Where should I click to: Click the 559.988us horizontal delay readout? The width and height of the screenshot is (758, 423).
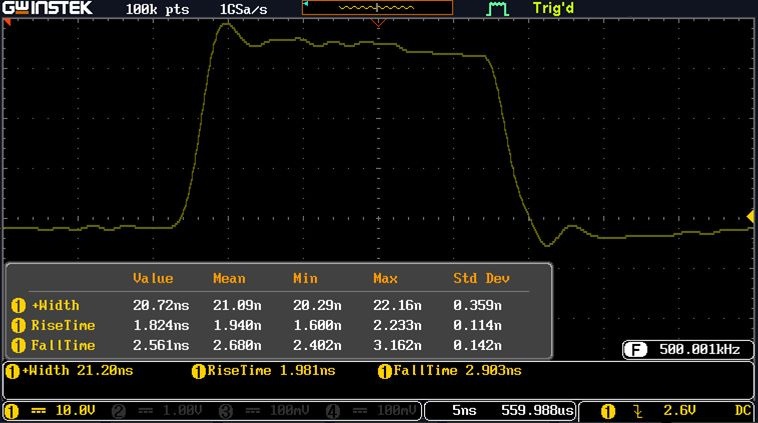click(x=537, y=411)
